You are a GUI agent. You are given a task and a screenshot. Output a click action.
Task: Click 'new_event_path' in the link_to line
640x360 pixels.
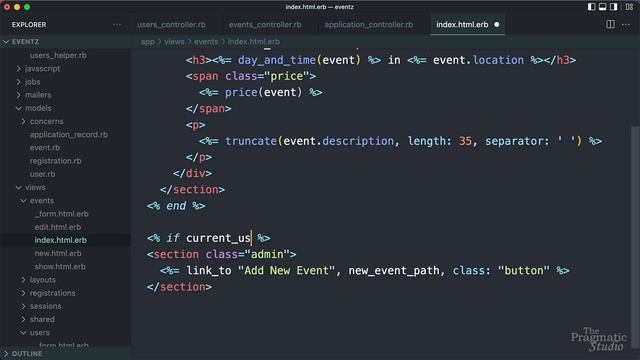394,271
